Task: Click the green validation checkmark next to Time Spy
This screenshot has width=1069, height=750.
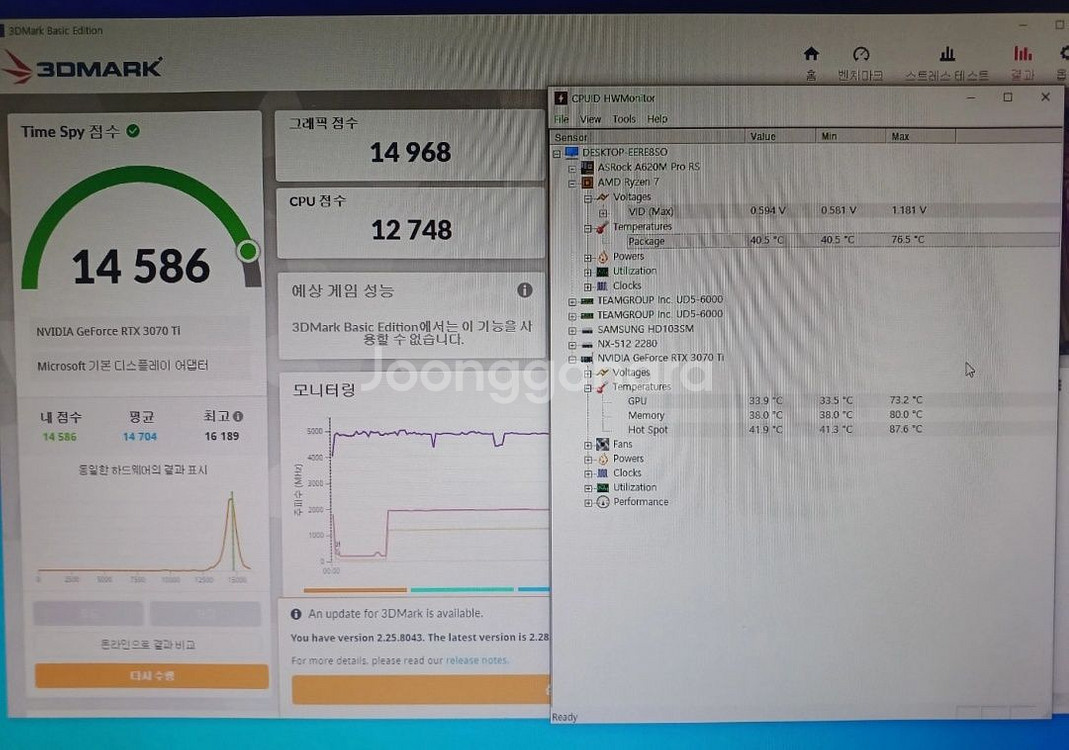Action: [x=133, y=131]
